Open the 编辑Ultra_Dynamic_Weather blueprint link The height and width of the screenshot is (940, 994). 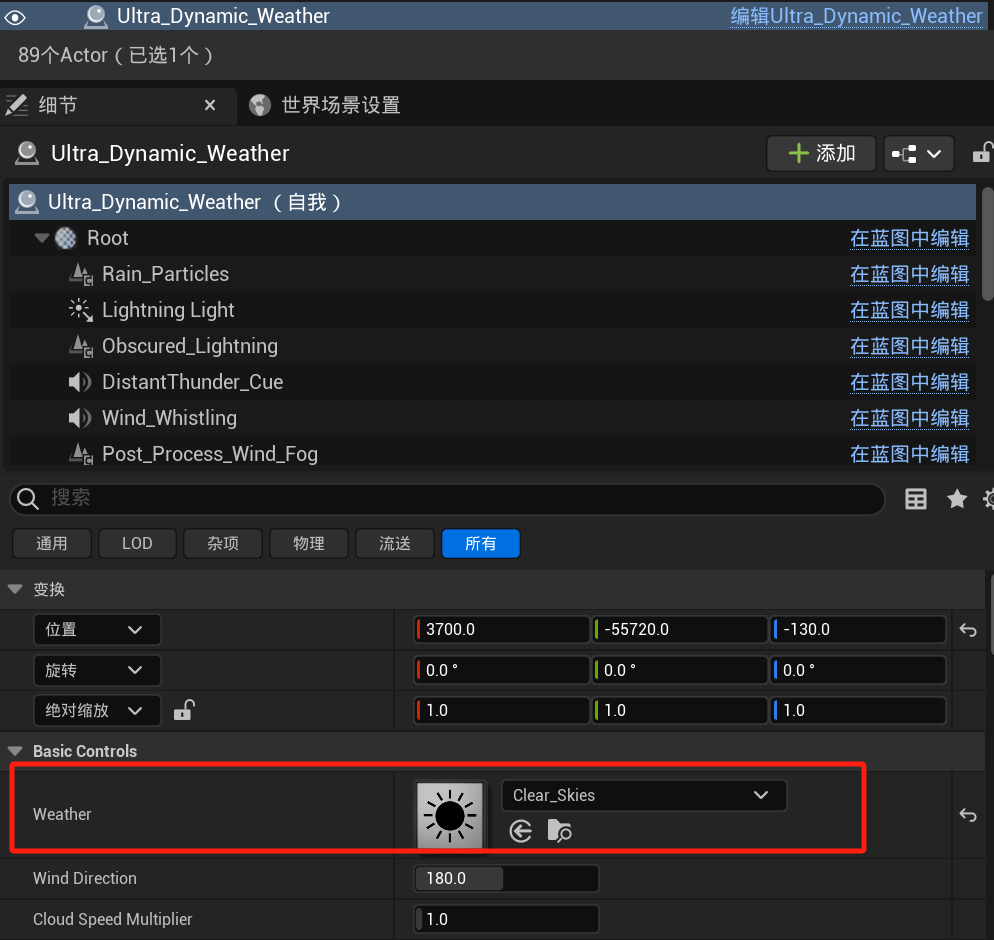(x=856, y=16)
